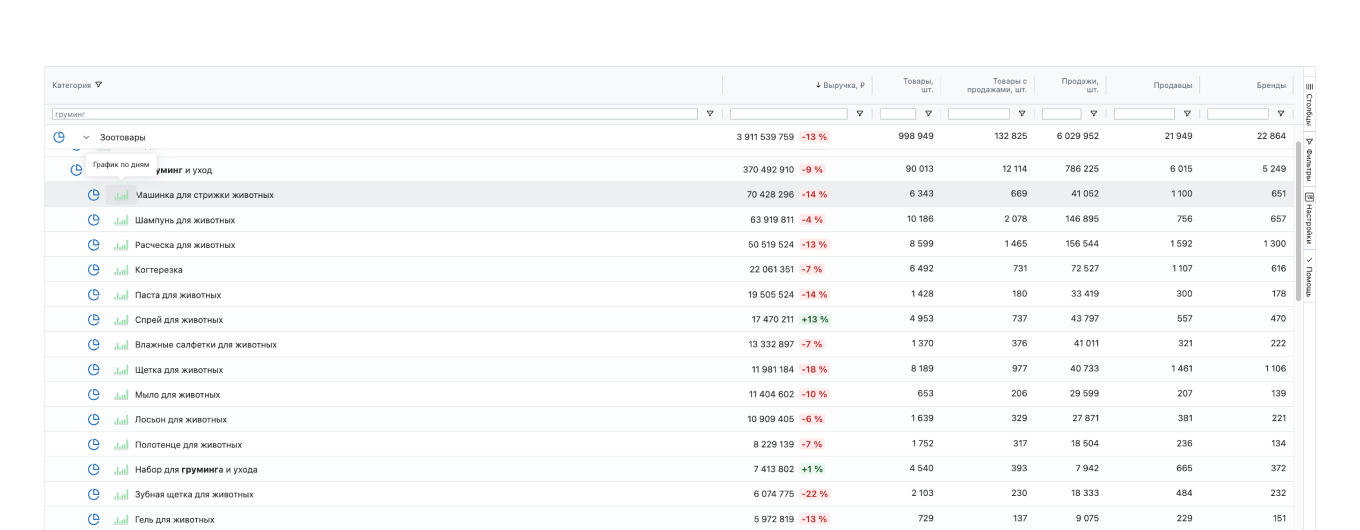Open the Столбцы side panel tab
The height and width of the screenshot is (530, 1360).
[x=1309, y=103]
